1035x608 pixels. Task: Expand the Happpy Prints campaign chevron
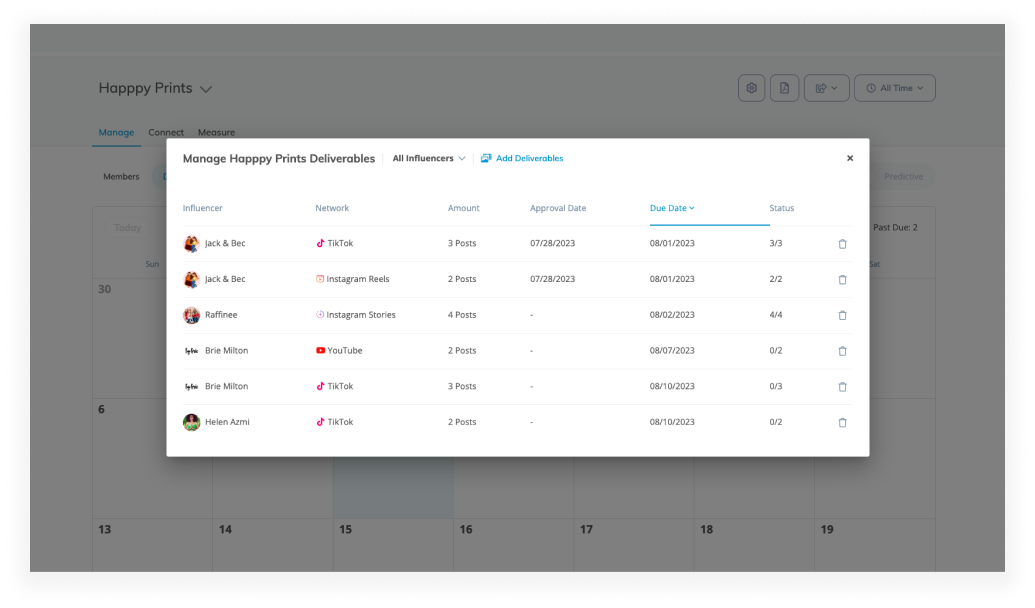(x=206, y=89)
